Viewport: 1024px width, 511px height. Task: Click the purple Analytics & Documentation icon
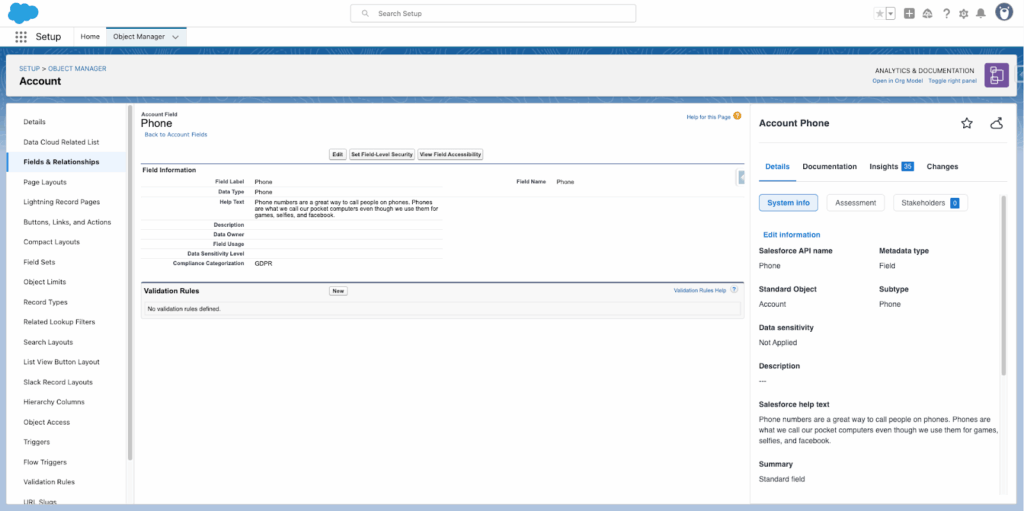tap(996, 75)
